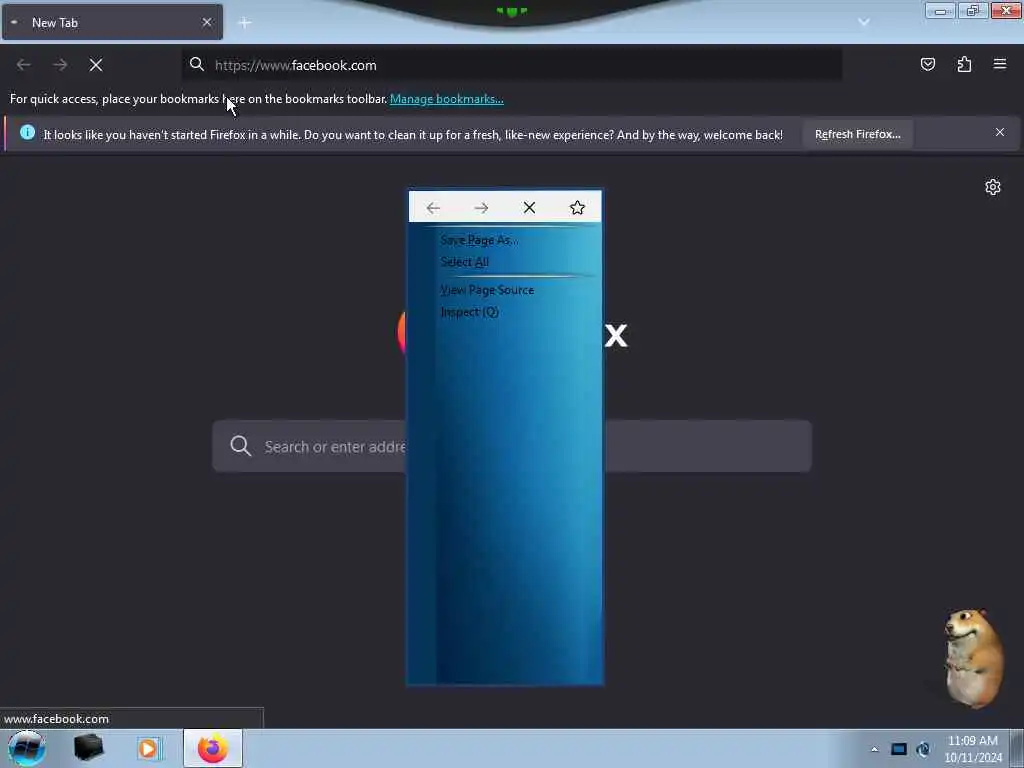Open a new tab with plus button
This screenshot has height=768, width=1024.
click(x=245, y=23)
